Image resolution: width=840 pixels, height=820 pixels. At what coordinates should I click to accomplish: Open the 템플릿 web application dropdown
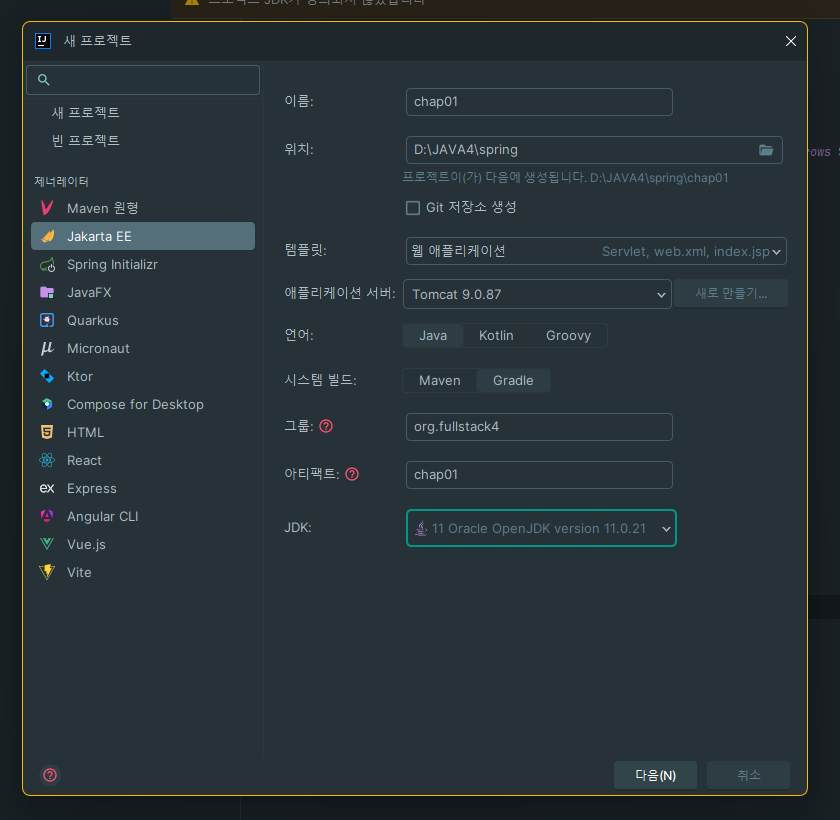coord(596,251)
